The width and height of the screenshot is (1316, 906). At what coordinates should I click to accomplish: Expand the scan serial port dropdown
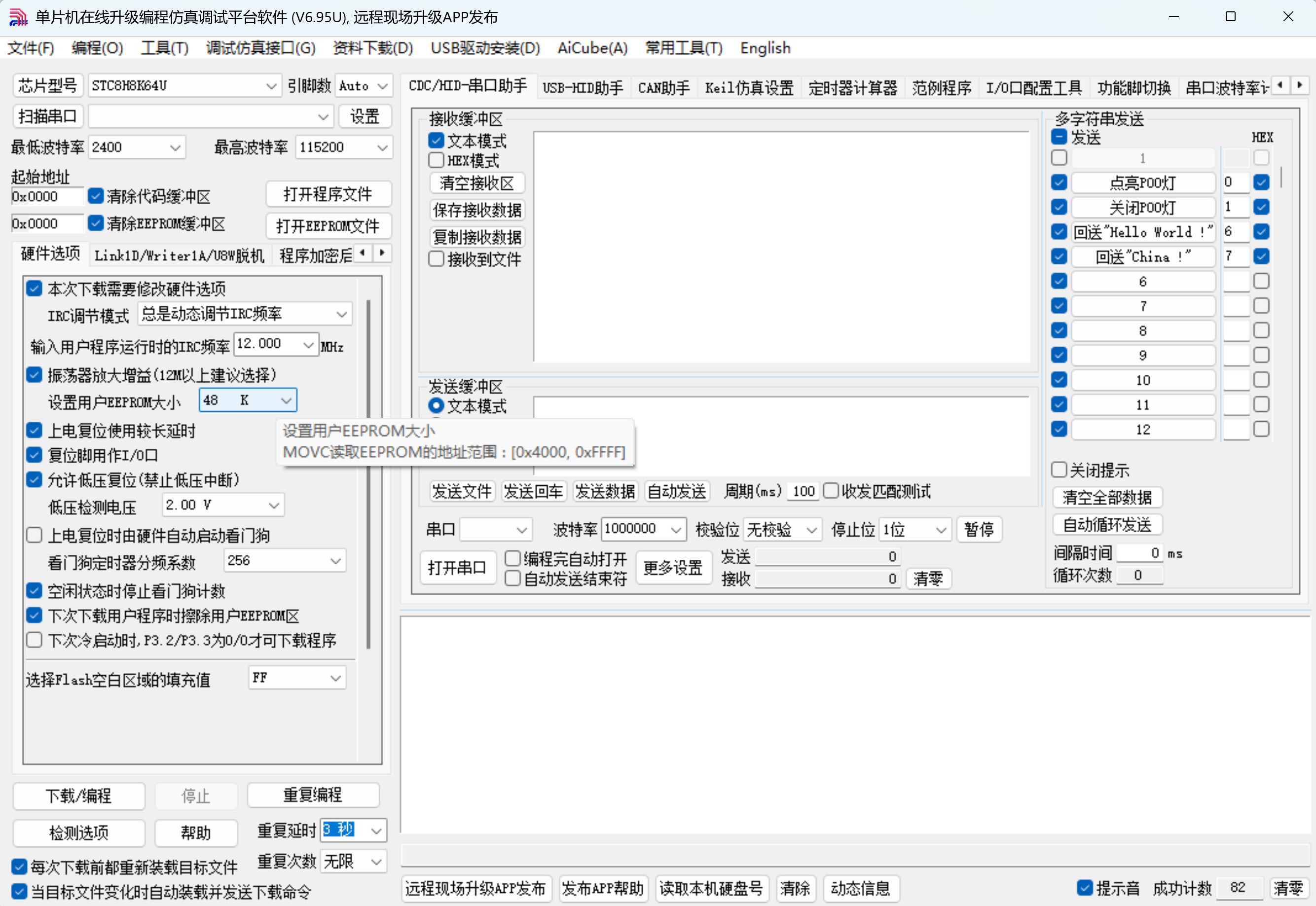(x=323, y=117)
